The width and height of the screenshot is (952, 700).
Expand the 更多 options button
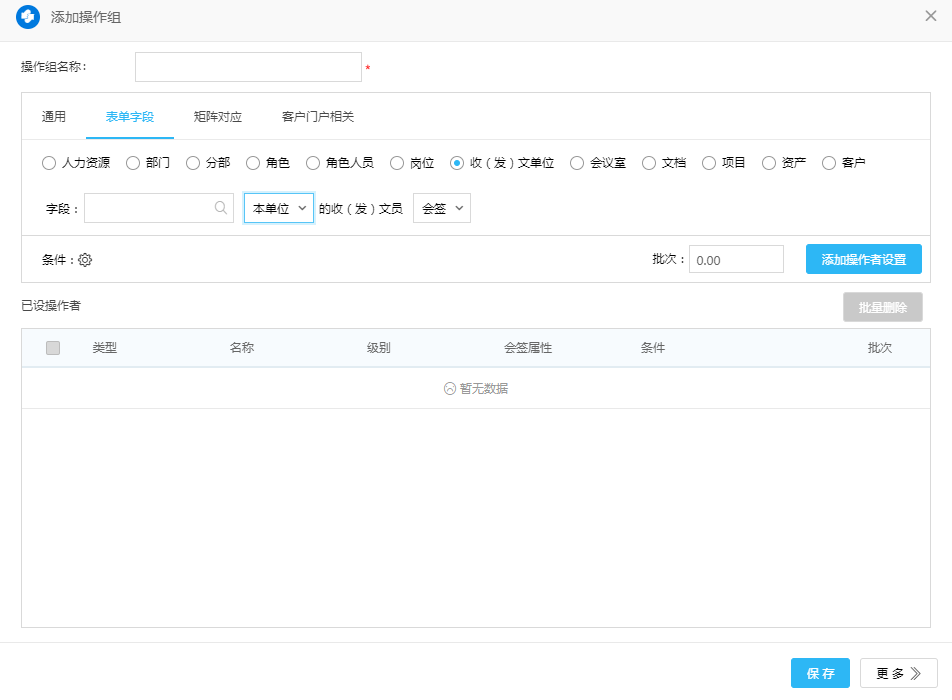point(898,674)
